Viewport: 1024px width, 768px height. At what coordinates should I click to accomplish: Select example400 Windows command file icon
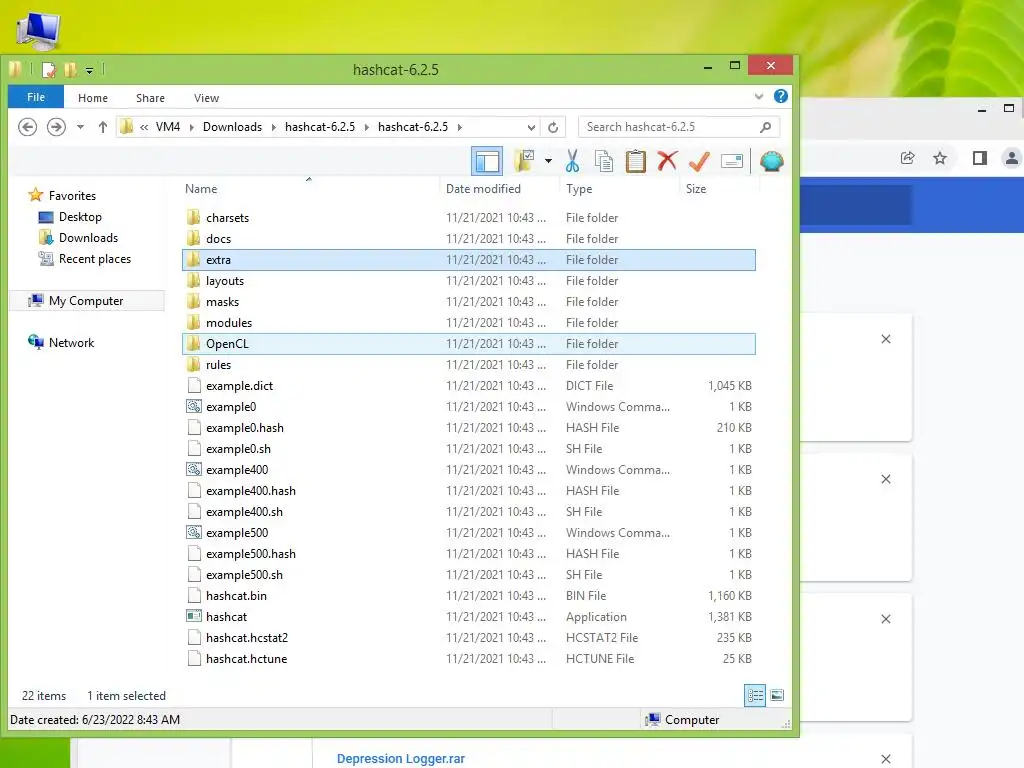[194, 470]
